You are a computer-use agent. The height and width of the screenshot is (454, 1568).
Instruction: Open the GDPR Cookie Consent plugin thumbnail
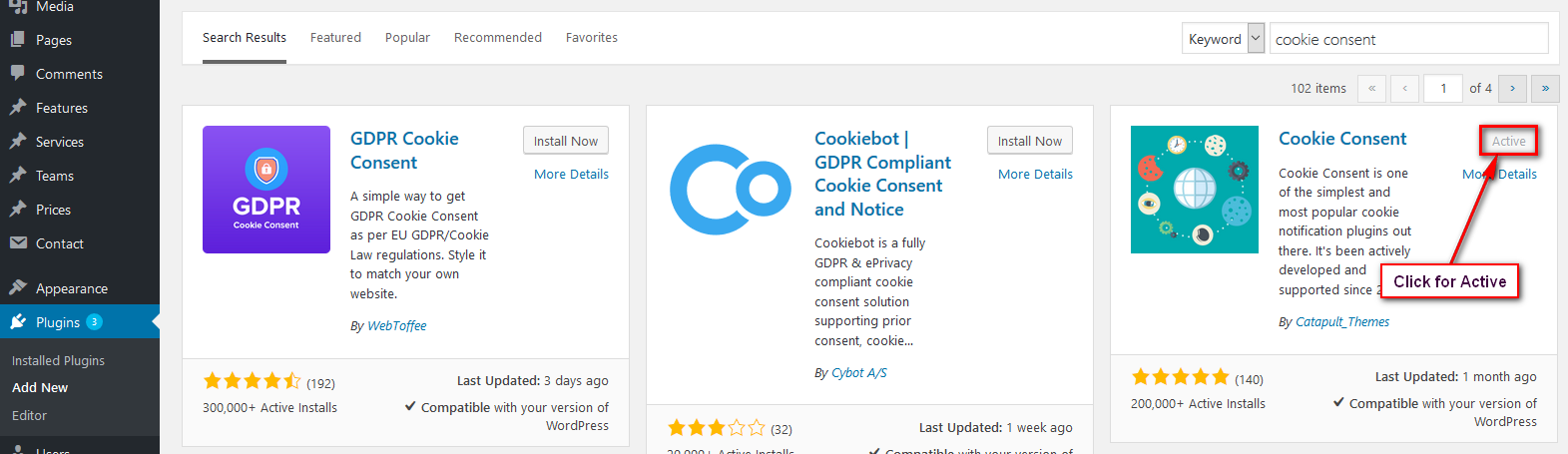pyautogui.click(x=266, y=190)
